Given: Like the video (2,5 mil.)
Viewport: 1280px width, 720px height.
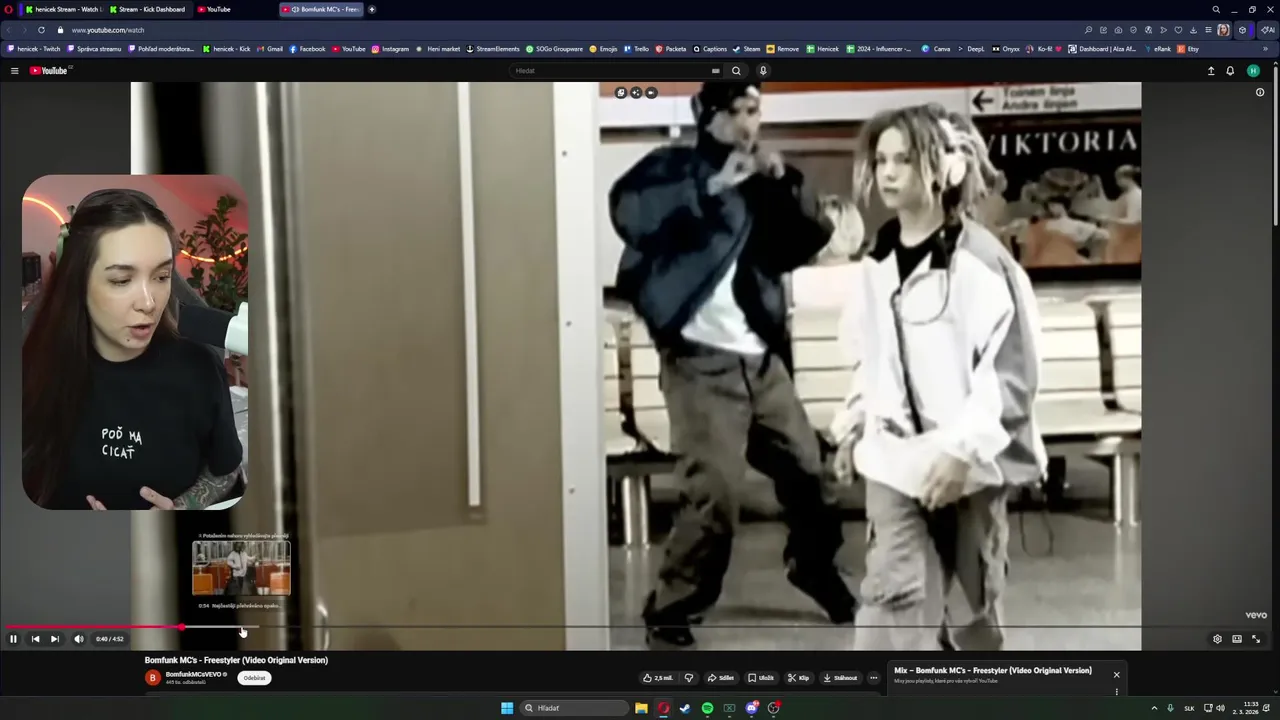Looking at the screenshot, I should coord(658,678).
